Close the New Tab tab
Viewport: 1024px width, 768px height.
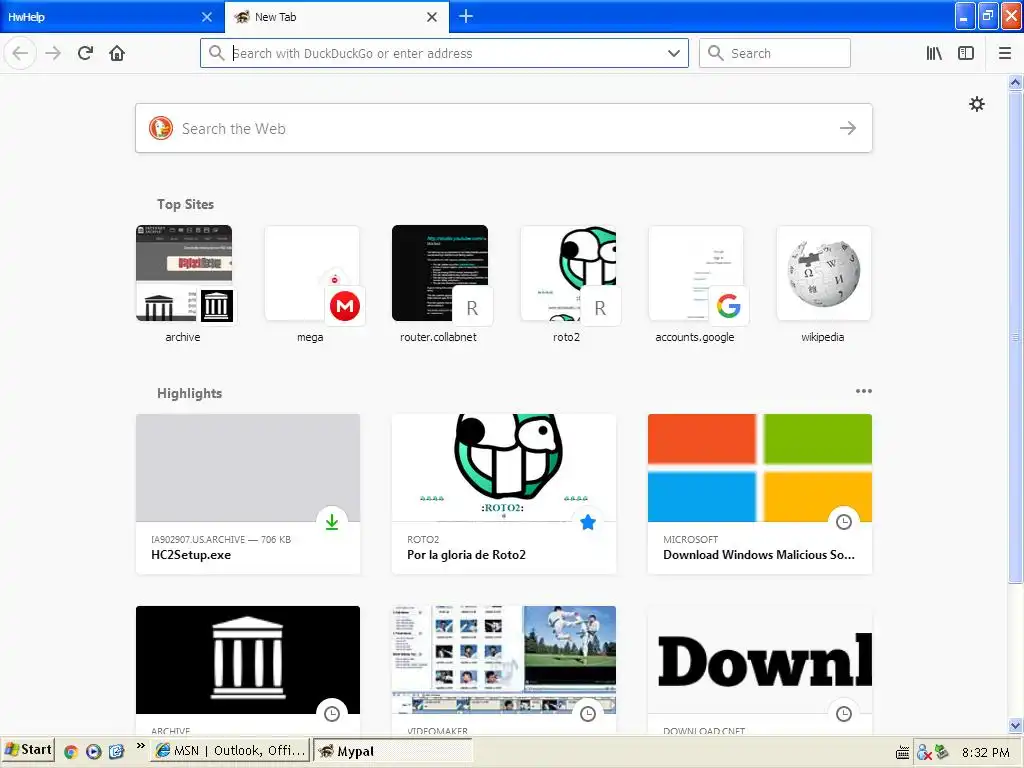click(x=432, y=17)
